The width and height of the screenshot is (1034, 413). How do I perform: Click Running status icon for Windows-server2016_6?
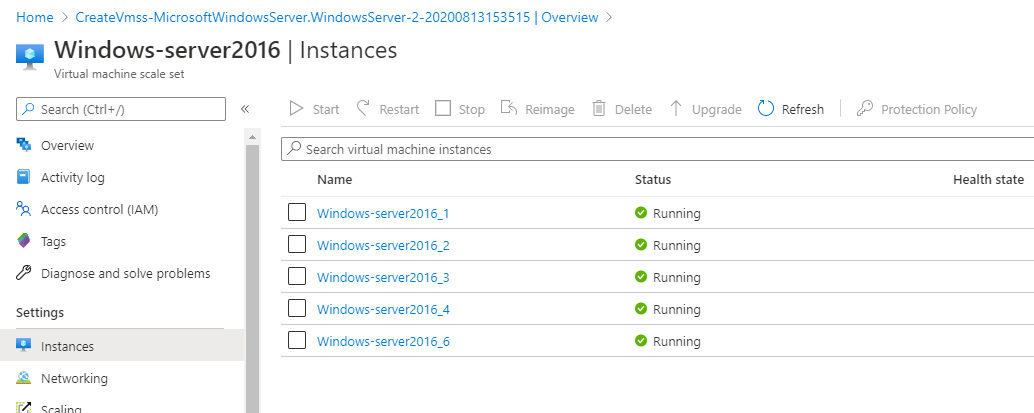pos(641,340)
